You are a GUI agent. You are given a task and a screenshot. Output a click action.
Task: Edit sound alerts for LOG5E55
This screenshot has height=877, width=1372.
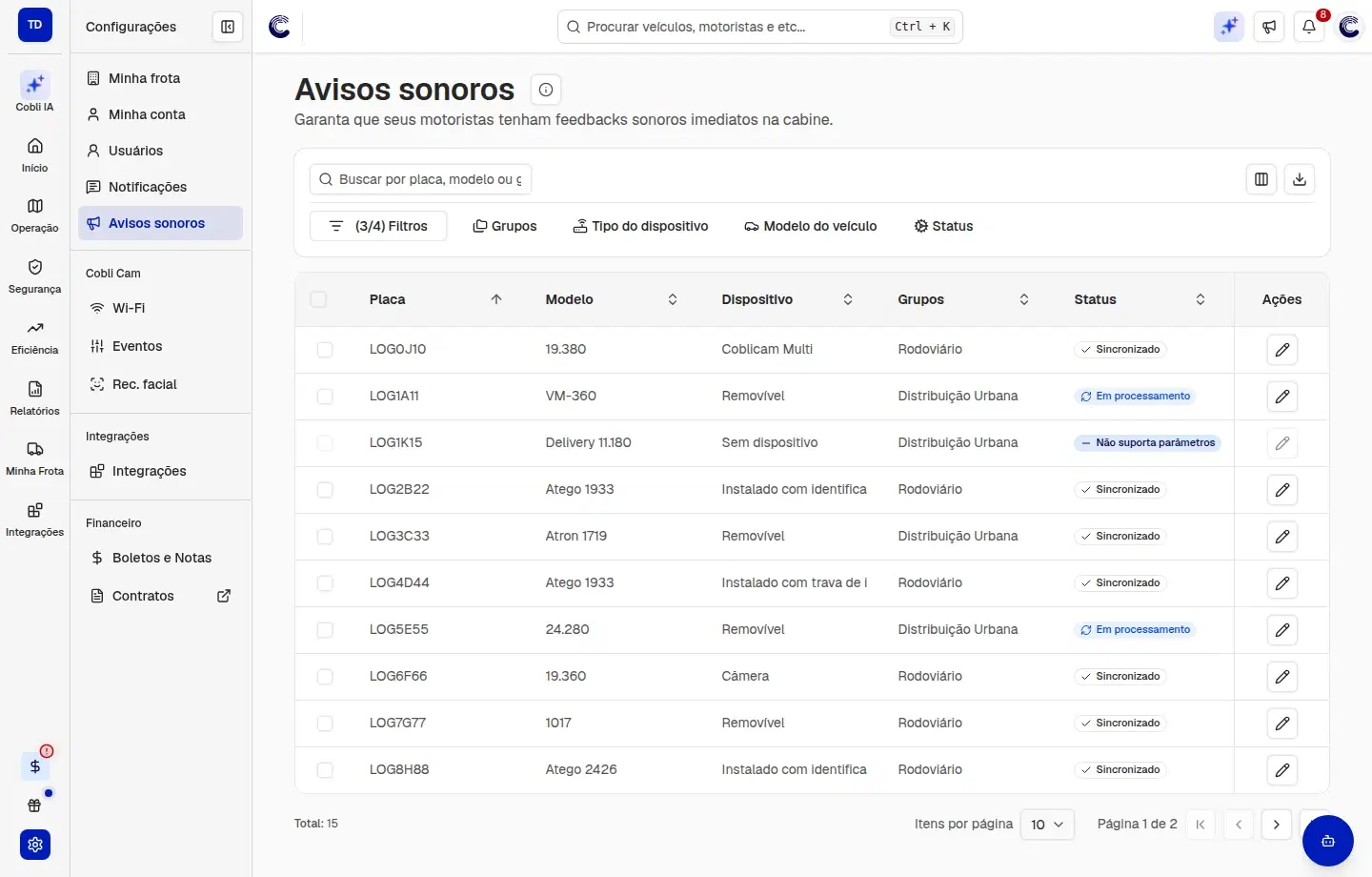click(x=1282, y=630)
